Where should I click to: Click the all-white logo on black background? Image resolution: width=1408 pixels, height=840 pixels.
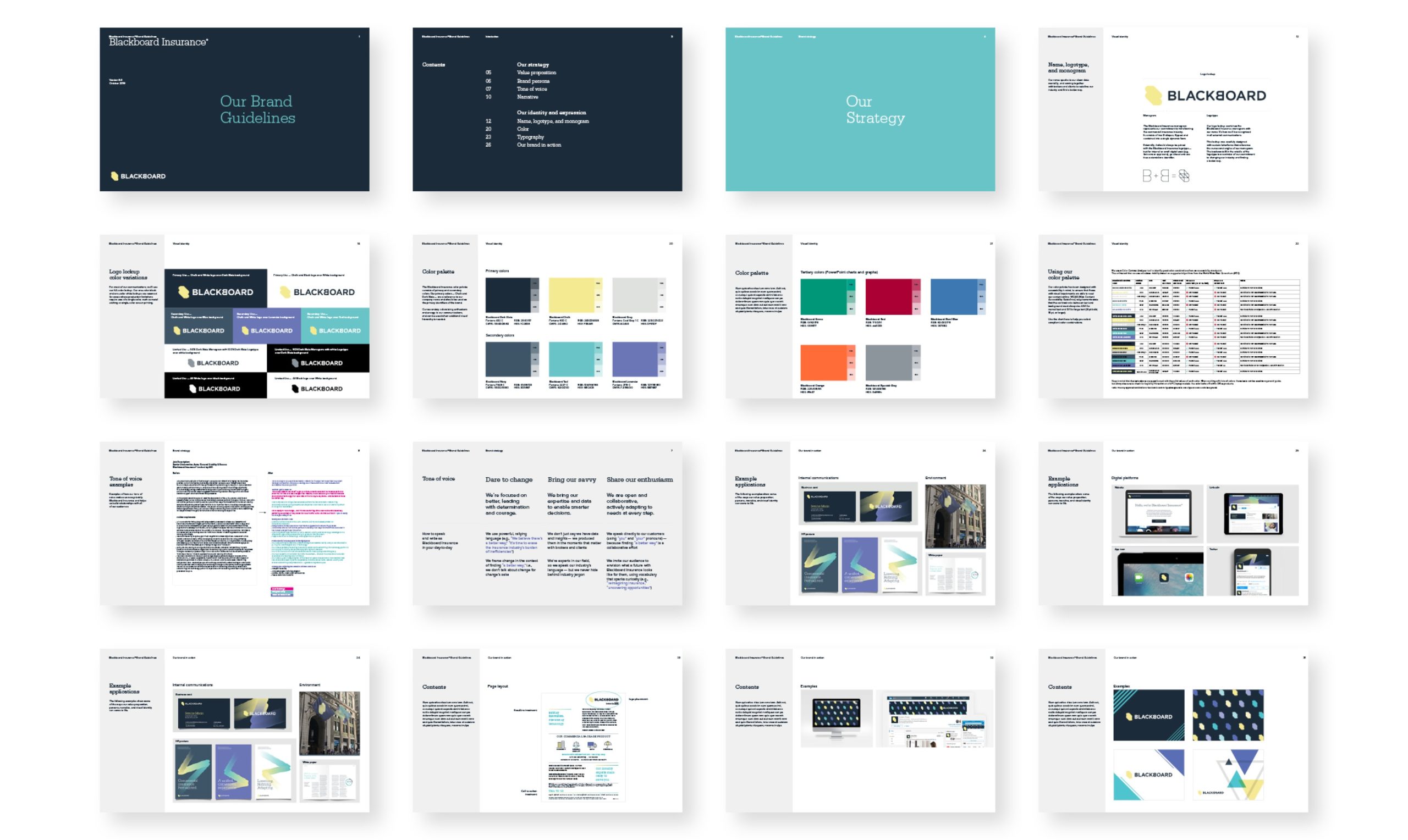click(215, 389)
